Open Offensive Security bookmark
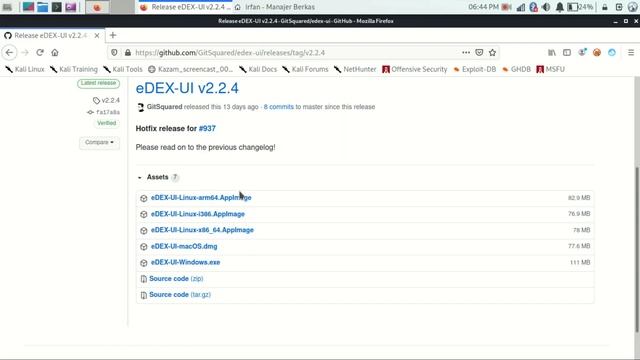This screenshot has width=640, height=360. pos(415,69)
